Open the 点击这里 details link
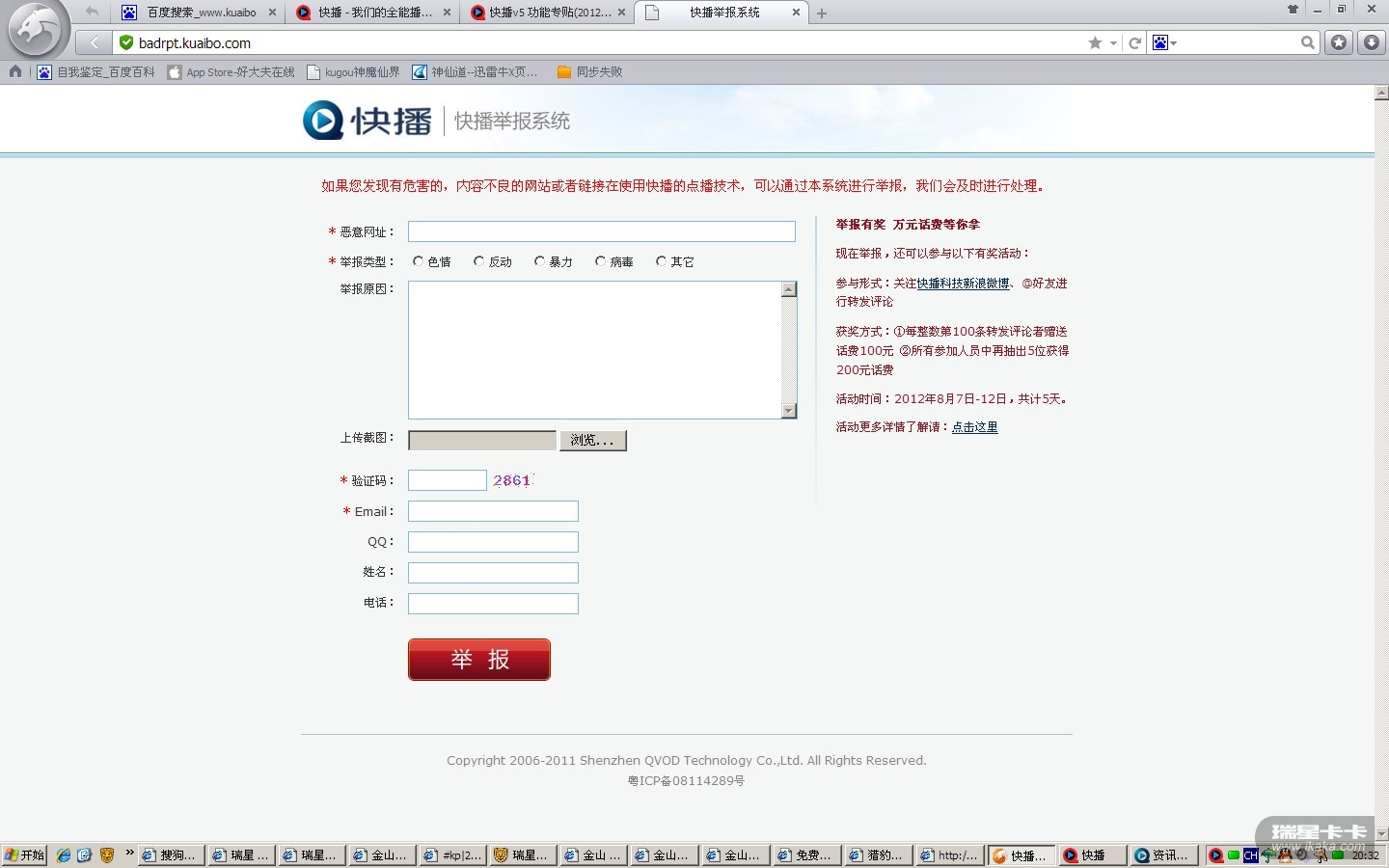Screen dimensions: 1389x868 point(974,427)
